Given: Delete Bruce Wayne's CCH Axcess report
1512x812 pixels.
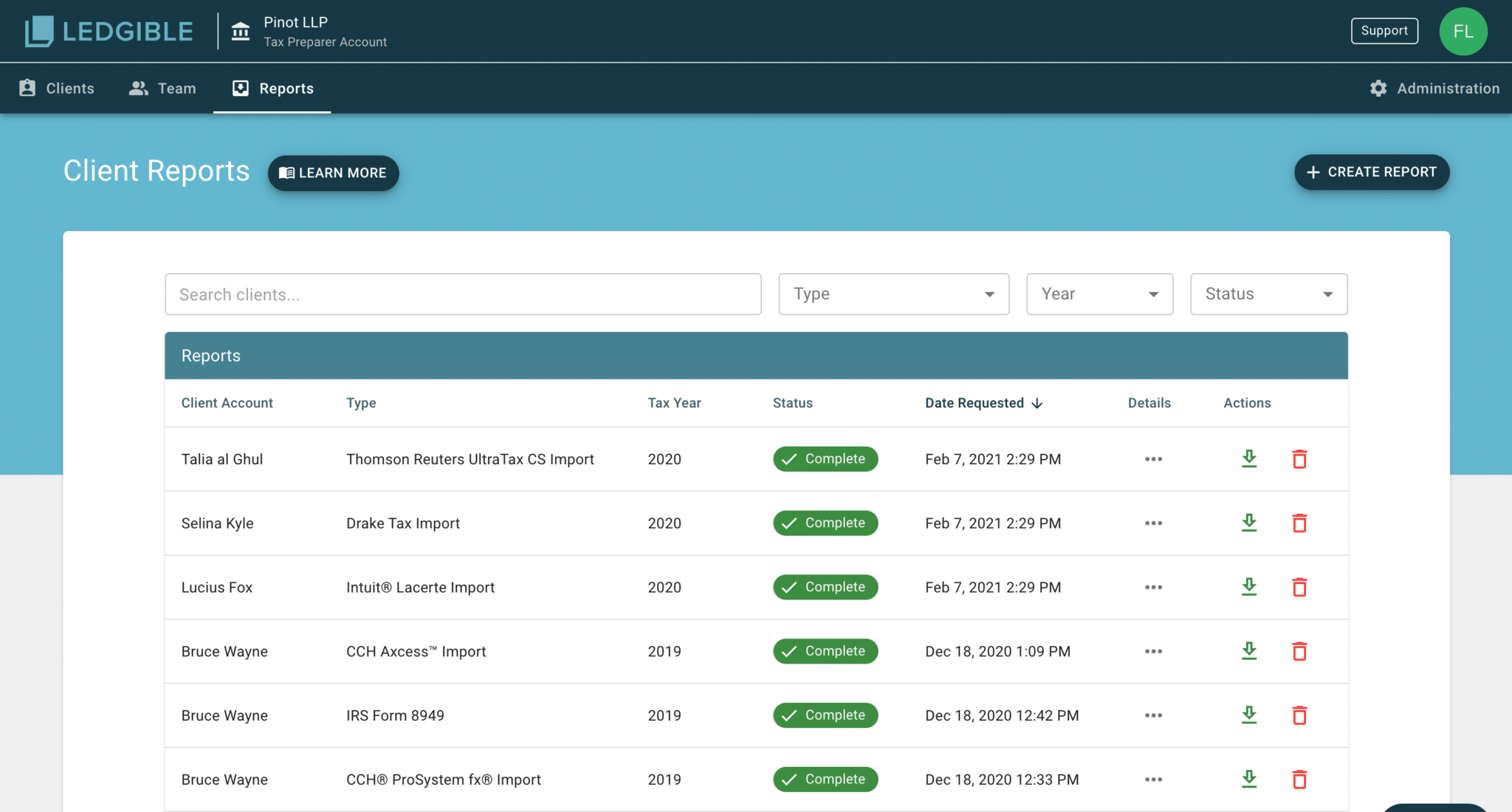Looking at the screenshot, I should point(1299,651).
